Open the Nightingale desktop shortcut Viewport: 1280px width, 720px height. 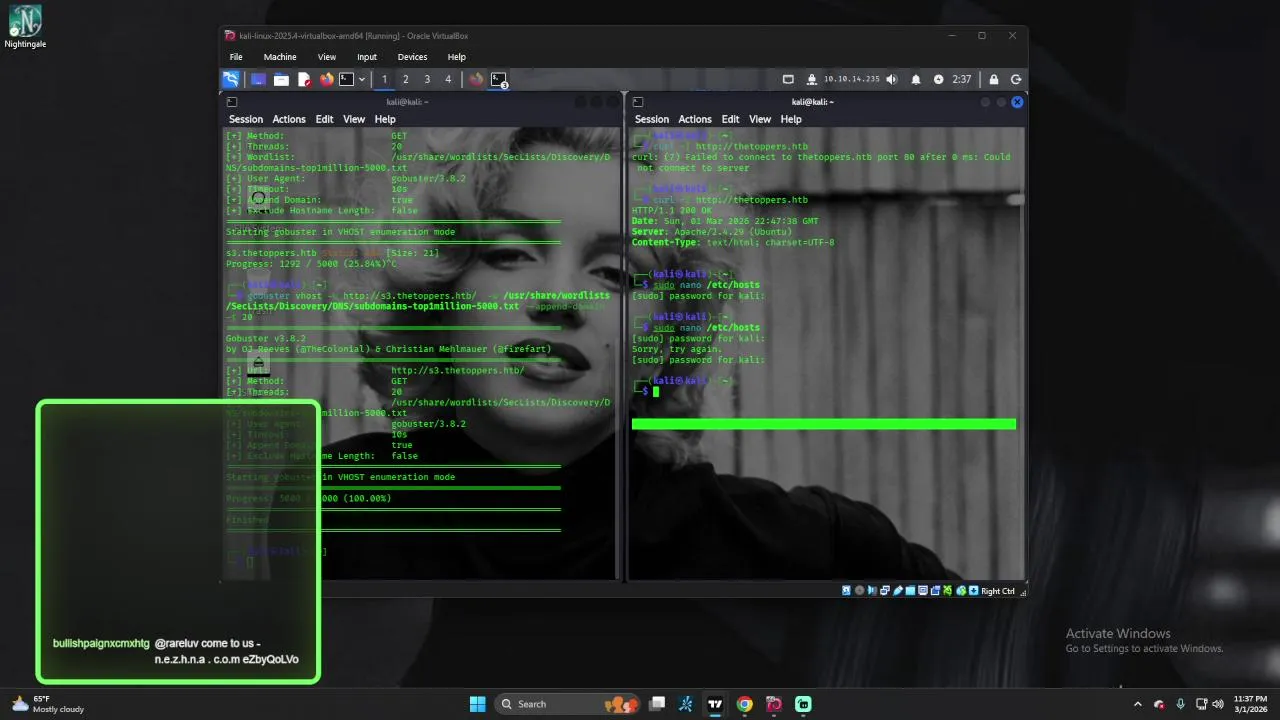tap(25, 27)
